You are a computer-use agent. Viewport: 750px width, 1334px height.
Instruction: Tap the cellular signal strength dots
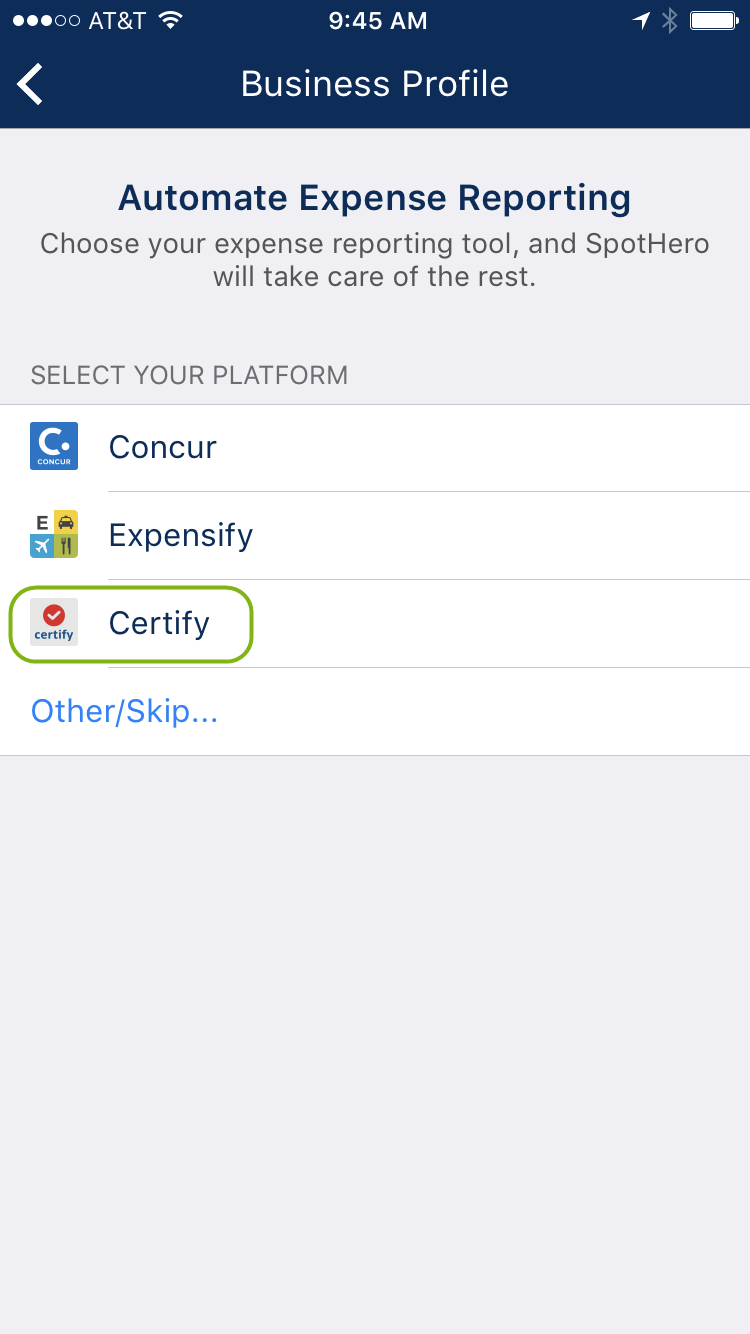click(46, 21)
